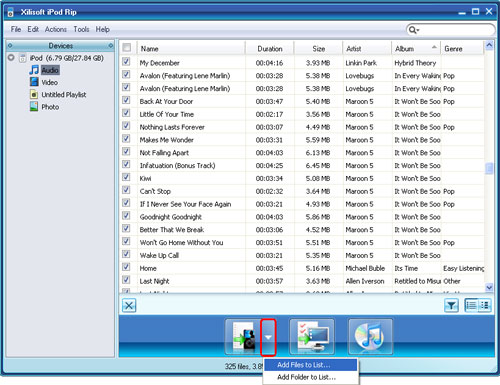Uncheck the Back At Your Door checkbox
The width and height of the screenshot is (500, 385).
[126, 100]
